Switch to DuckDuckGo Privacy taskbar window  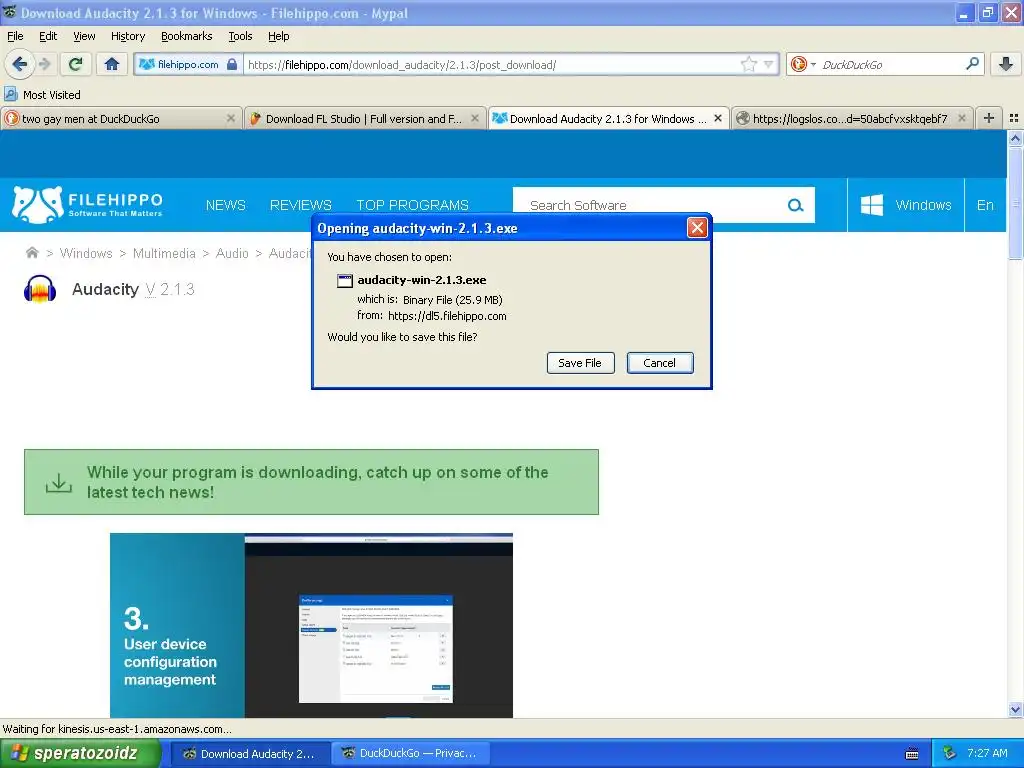coord(409,754)
